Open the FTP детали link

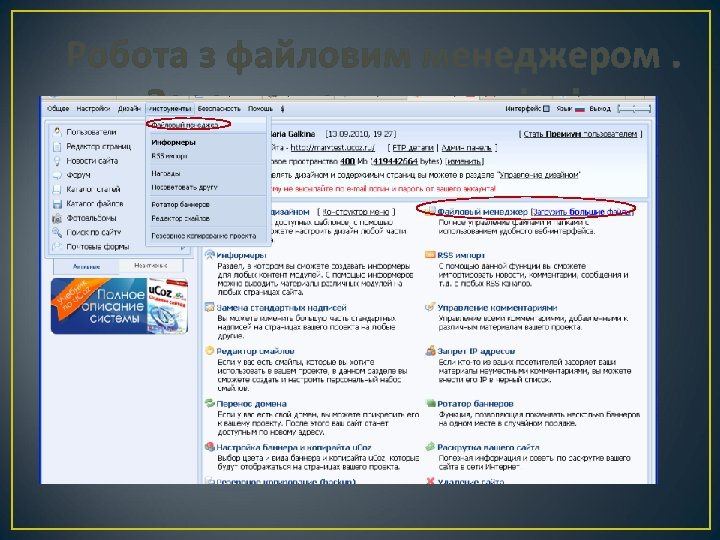click(413, 148)
